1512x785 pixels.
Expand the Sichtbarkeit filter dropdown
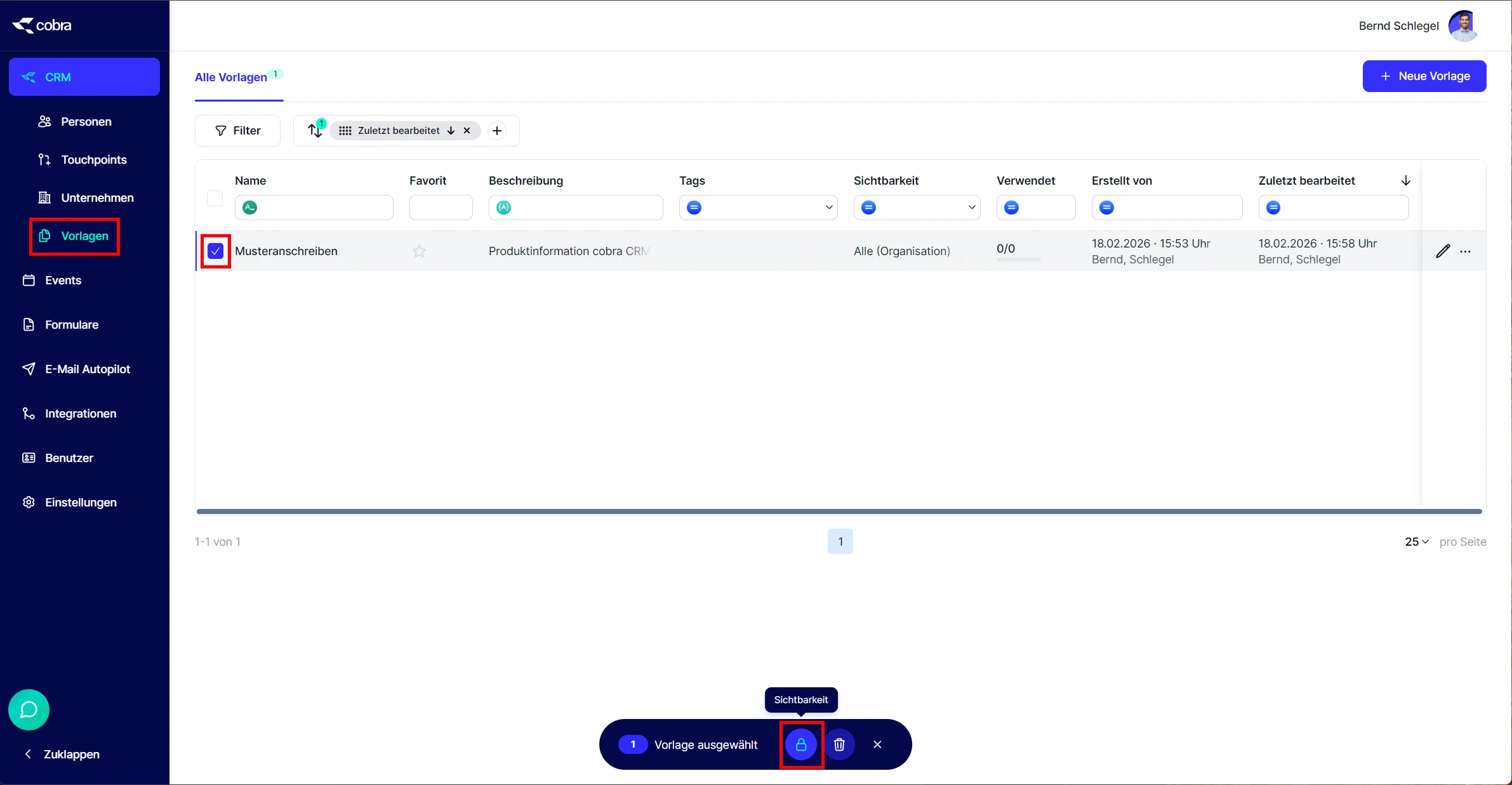tap(971, 208)
